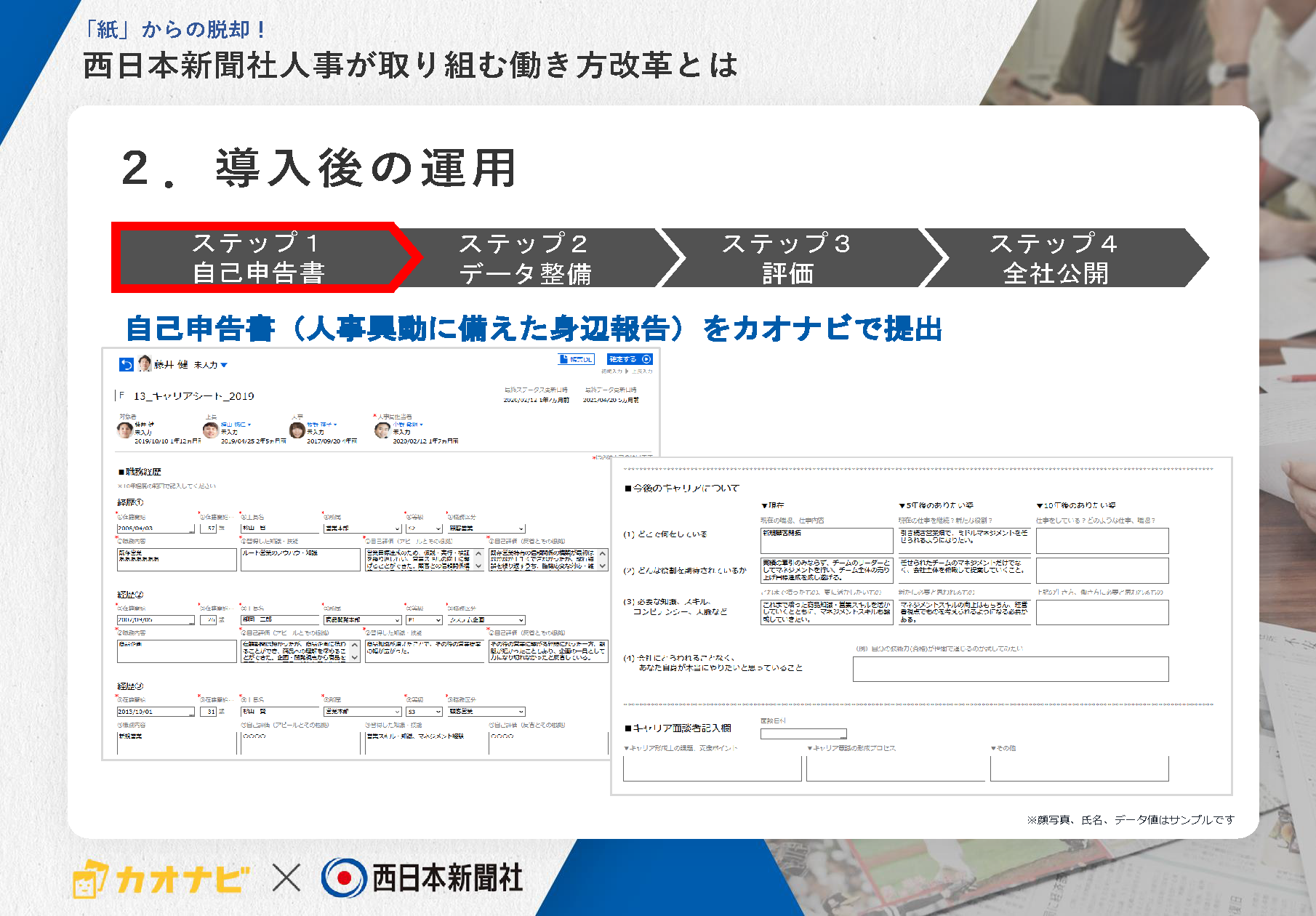Image resolution: width=1316 pixels, height=916 pixels.
Task: Click the 対象者 avatar photo
Action: [125, 430]
